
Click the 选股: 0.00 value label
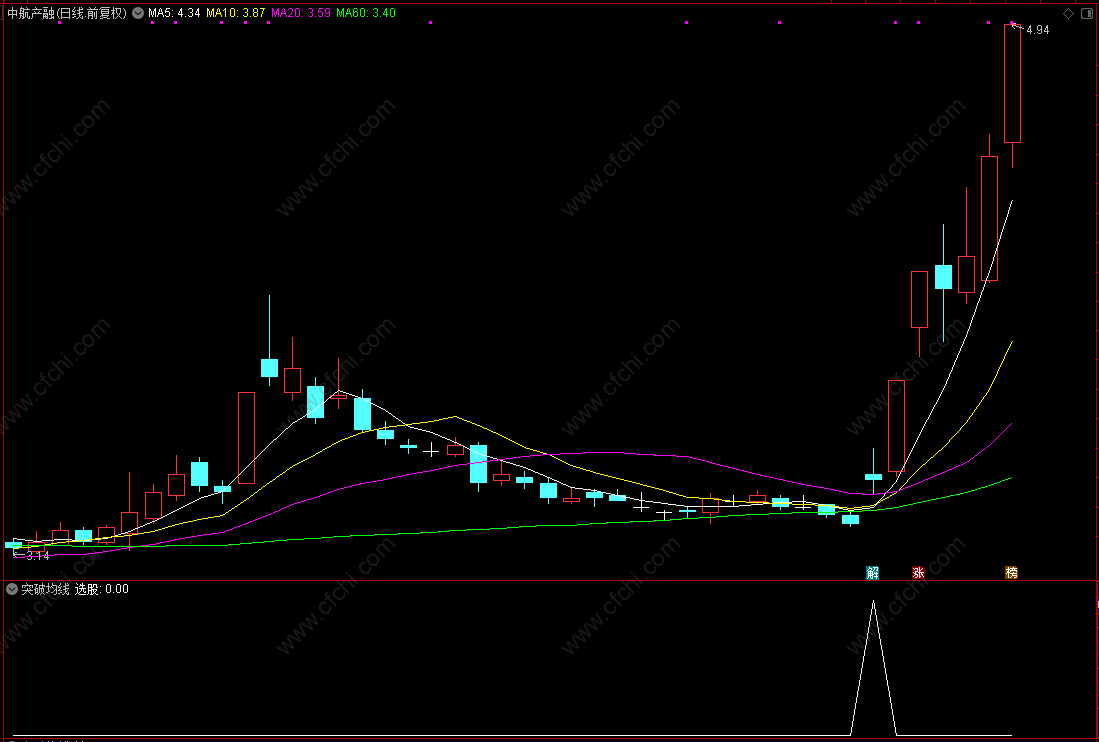102,589
